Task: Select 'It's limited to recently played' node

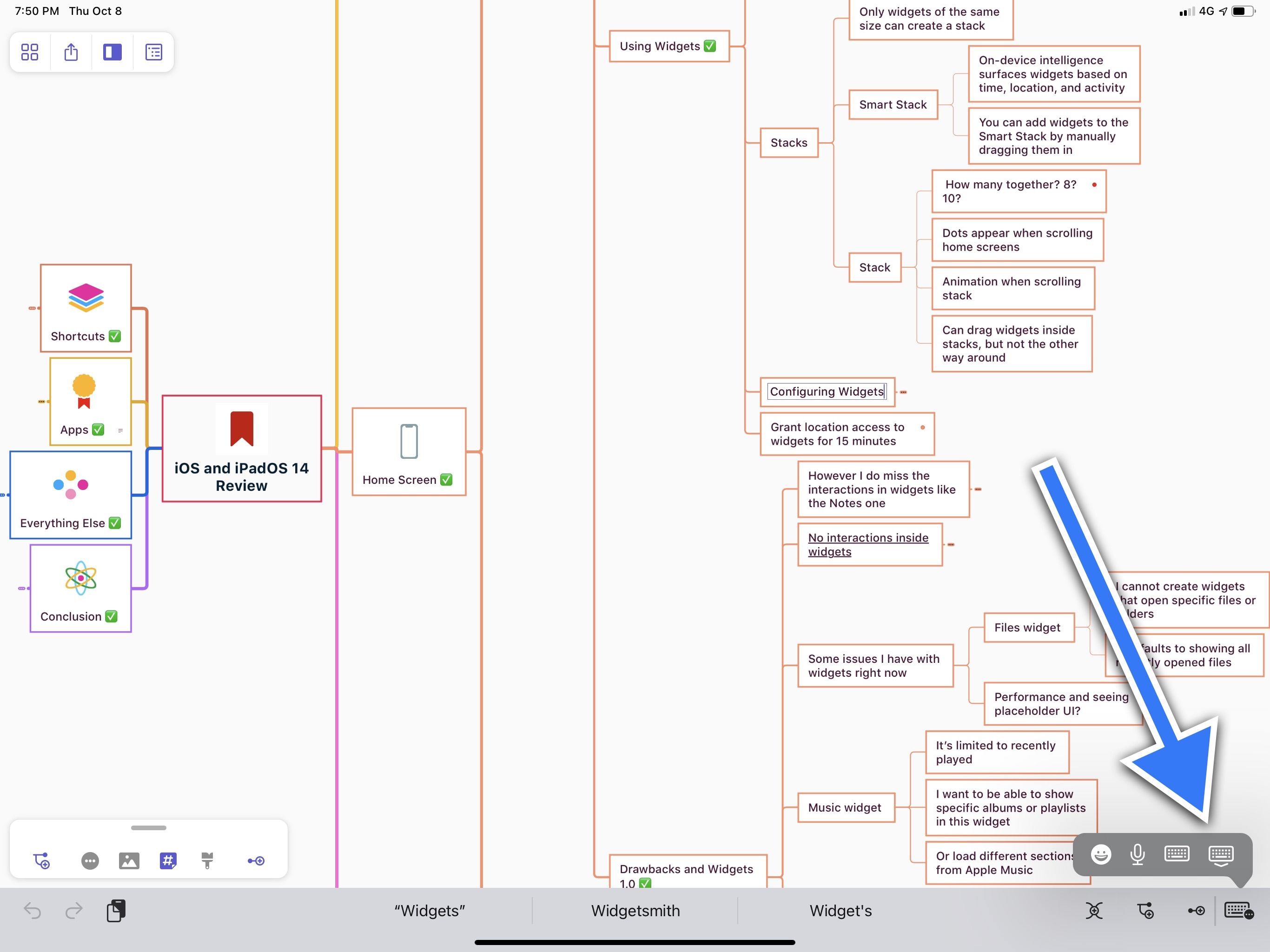Action: [997, 752]
